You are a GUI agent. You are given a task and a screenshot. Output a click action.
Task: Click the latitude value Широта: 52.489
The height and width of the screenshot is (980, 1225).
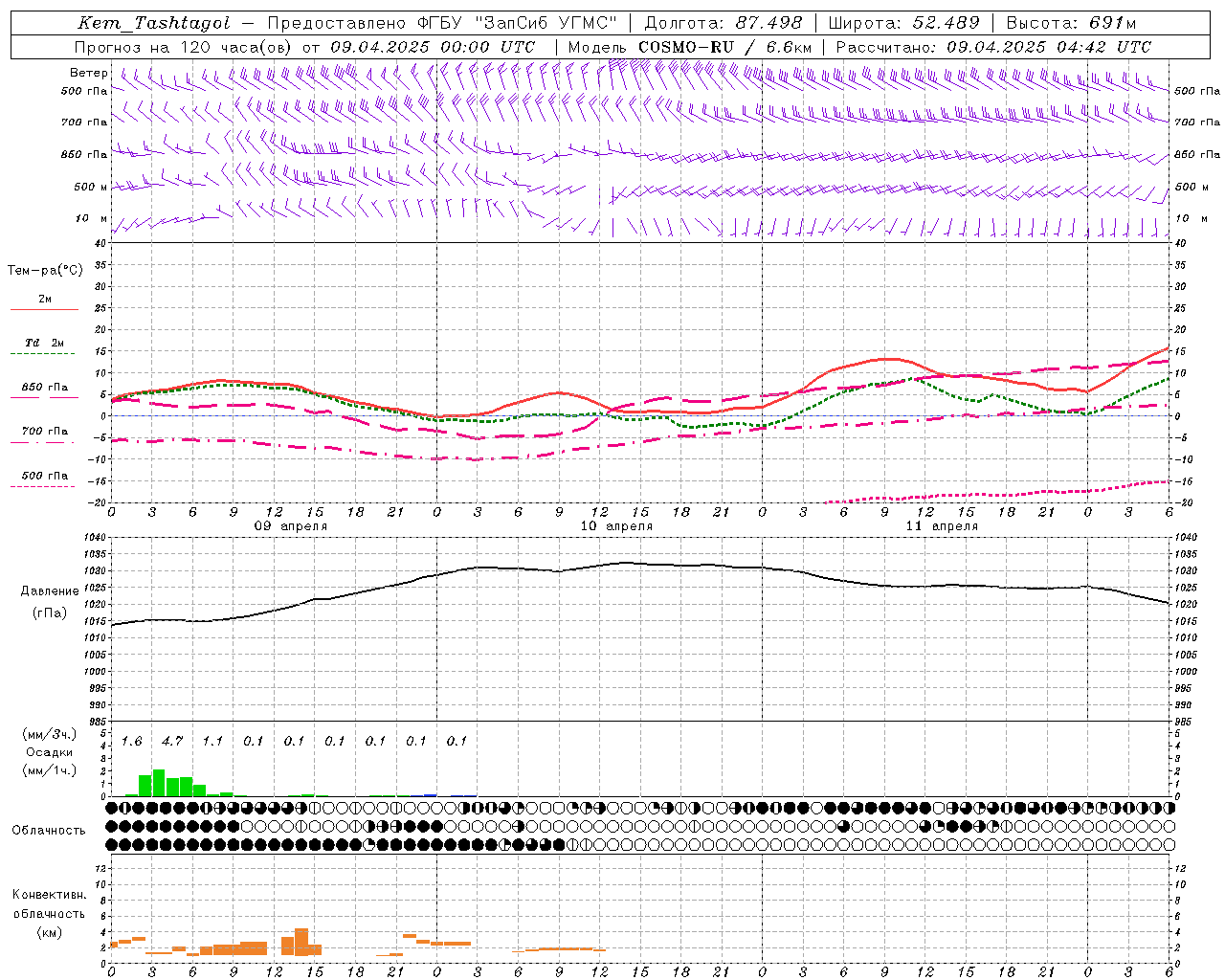(x=903, y=23)
